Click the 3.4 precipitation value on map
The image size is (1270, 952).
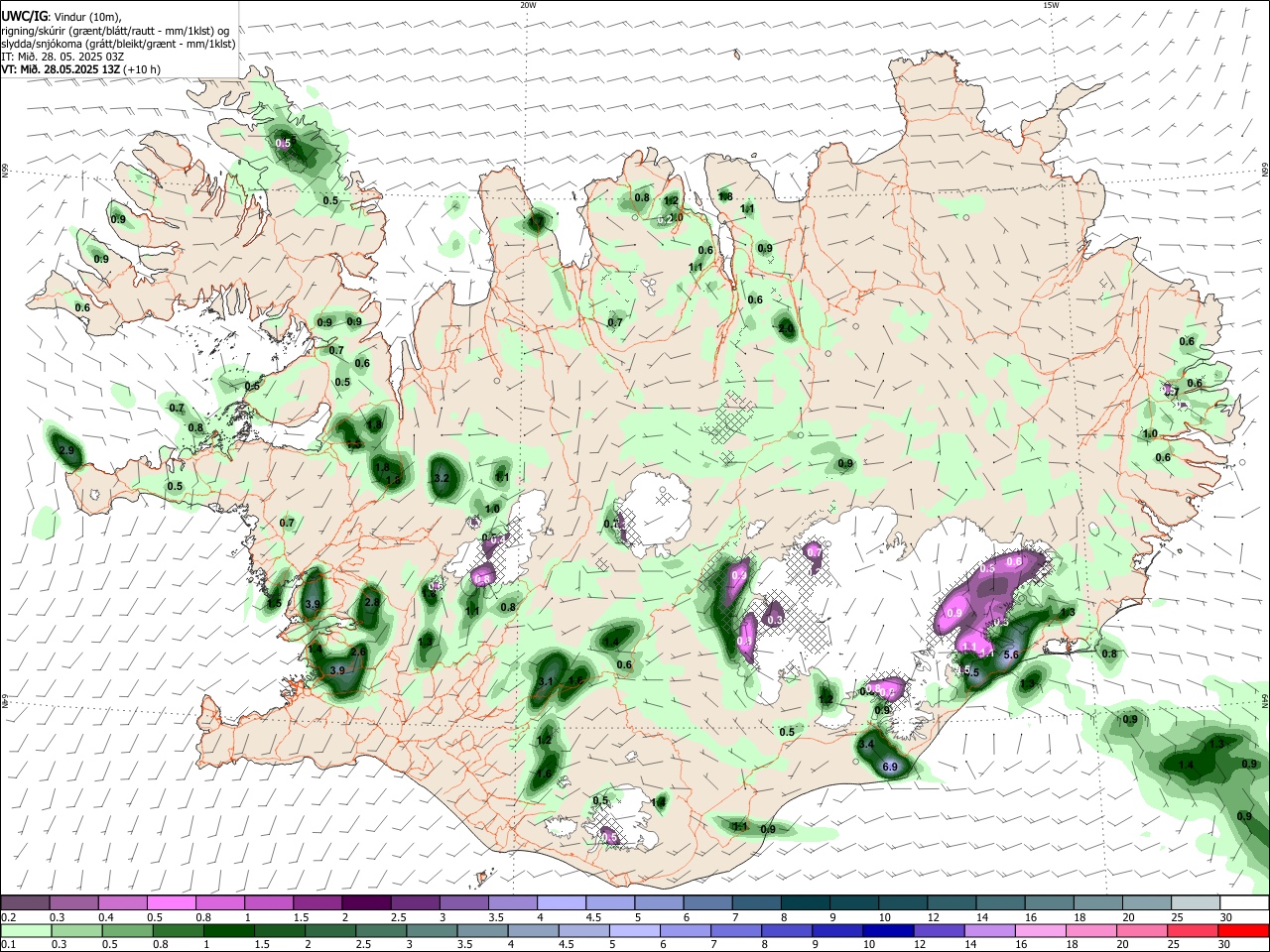coord(866,744)
